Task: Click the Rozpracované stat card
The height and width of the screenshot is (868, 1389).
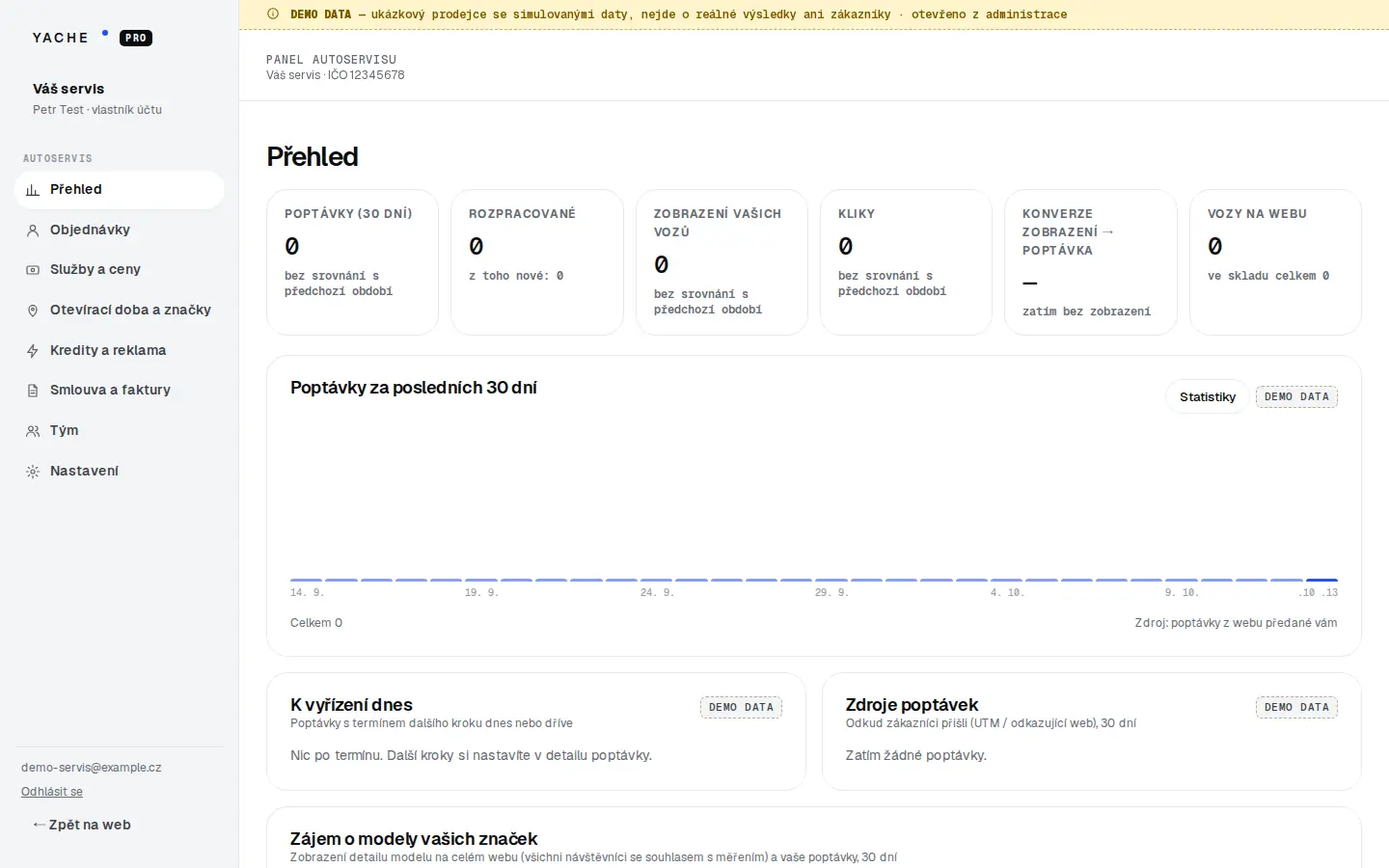Action: coord(537,262)
